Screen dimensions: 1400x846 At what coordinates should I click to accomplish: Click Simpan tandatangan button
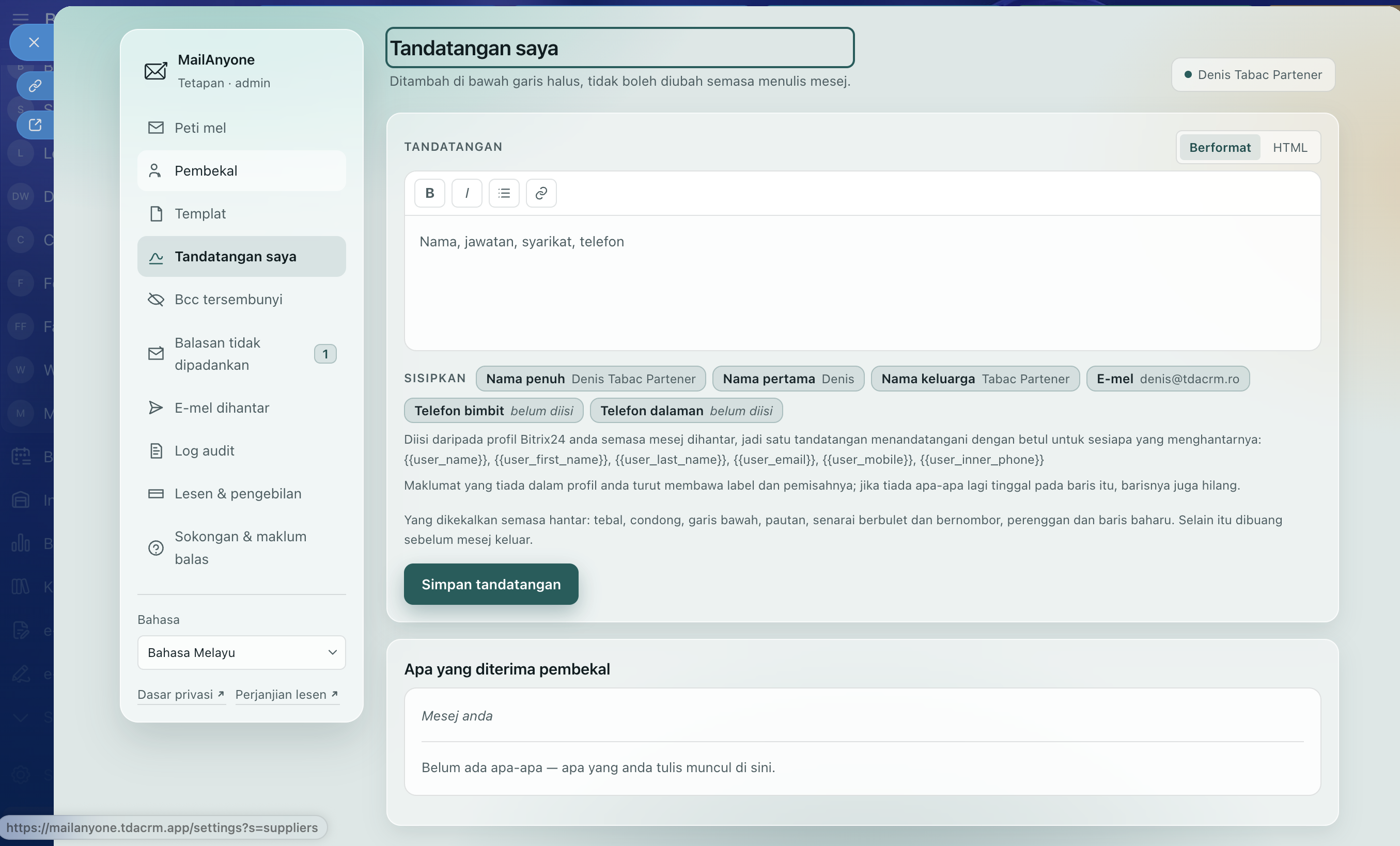tap(491, 584)
